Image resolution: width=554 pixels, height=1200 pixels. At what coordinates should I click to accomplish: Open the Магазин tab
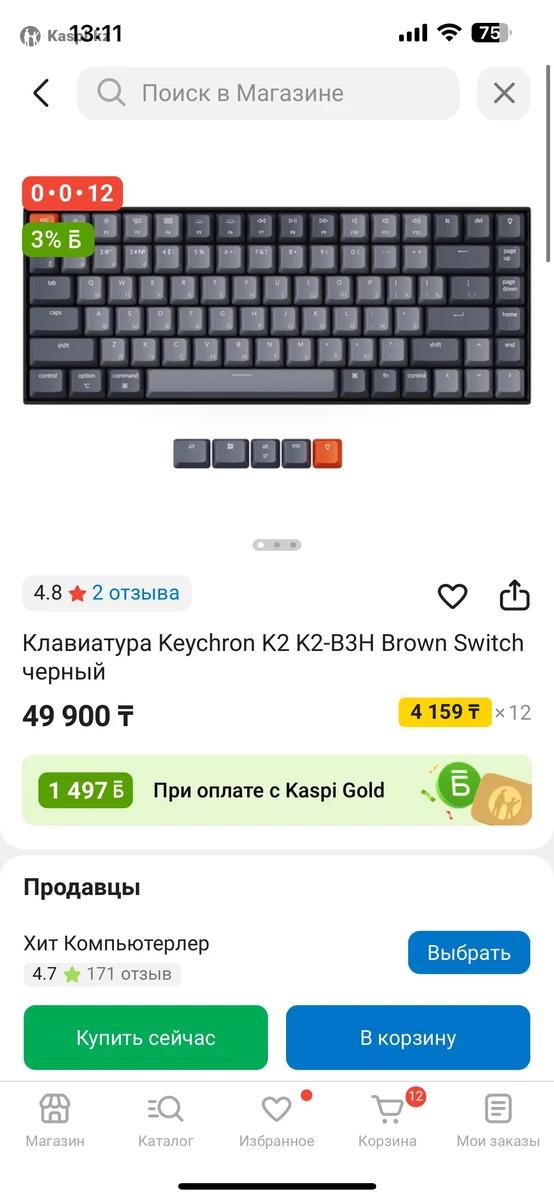pyautogui.click(x=55, y=1120)
